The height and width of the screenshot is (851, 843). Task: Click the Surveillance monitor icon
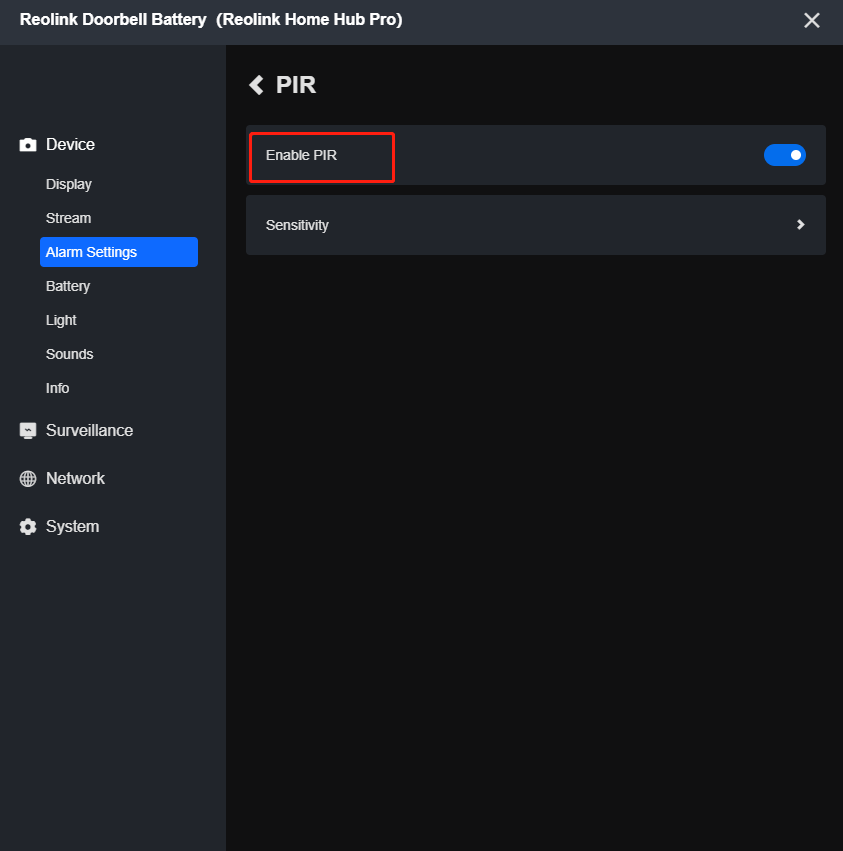click(28, 431)
